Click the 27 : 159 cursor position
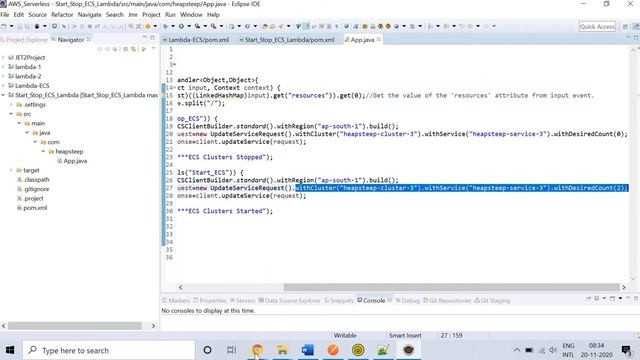Image resolution: width=640 pixels, height=360 pixels. (451, 336)
